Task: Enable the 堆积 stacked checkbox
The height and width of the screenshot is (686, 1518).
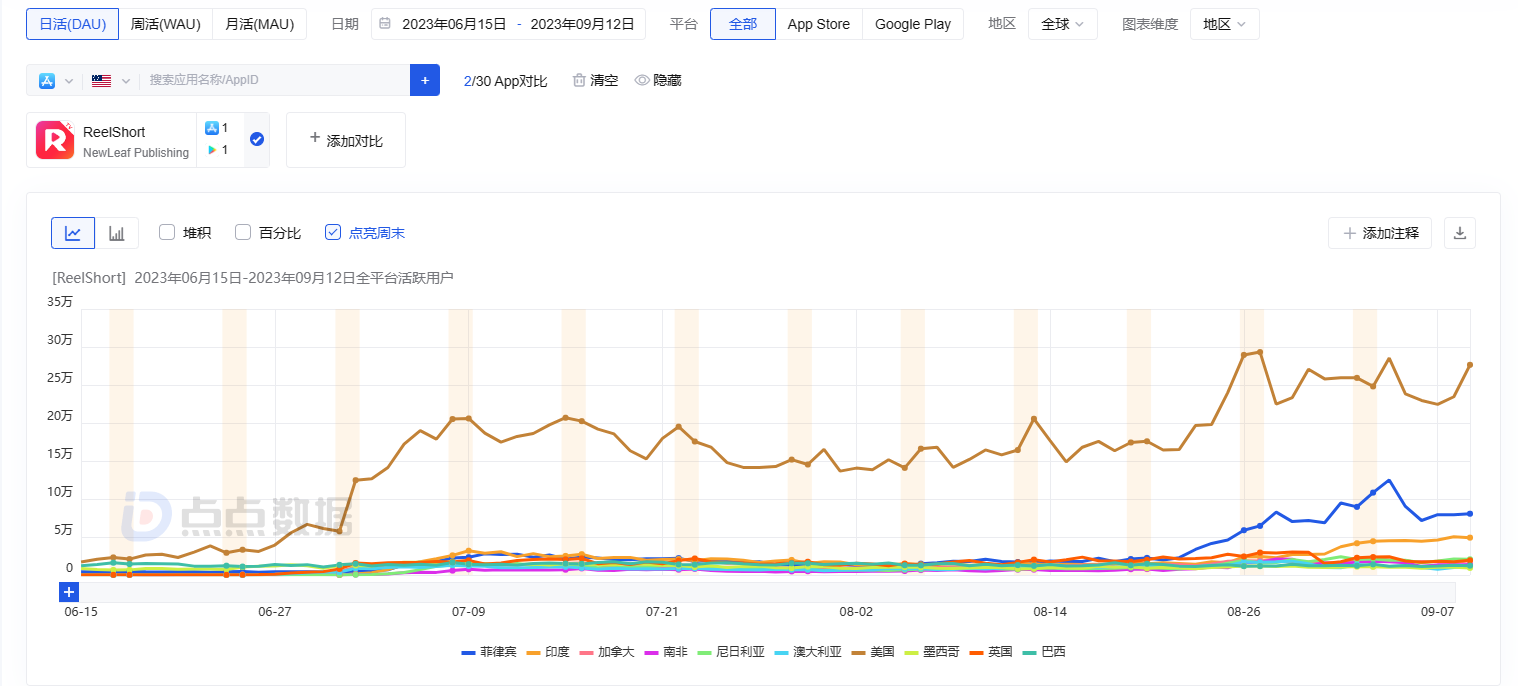Action: coord(167,233)
